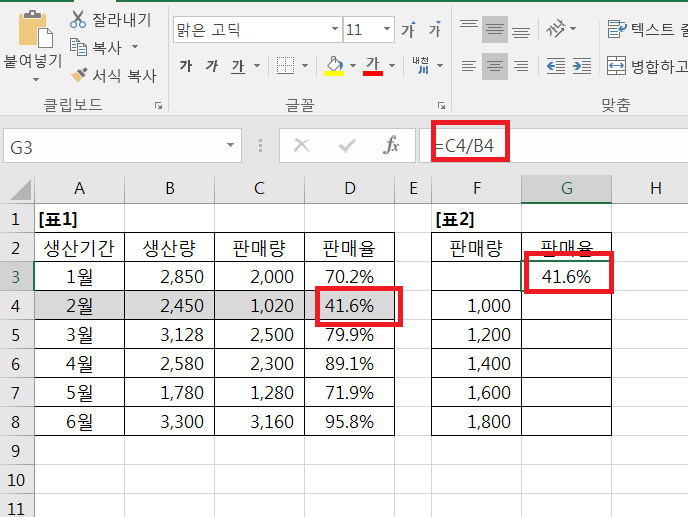Click the Insert Function fx icon
The width and height of the screenshot is (688, 517).
click(x=392, y=146)
